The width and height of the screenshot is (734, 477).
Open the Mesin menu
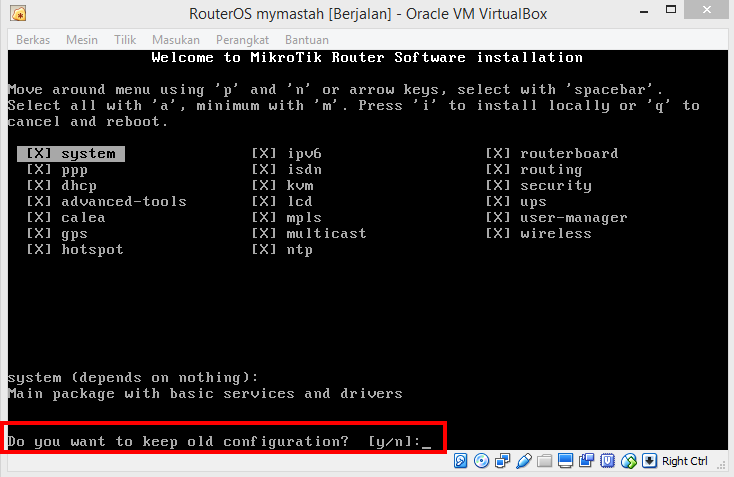[x=82, y=40]
